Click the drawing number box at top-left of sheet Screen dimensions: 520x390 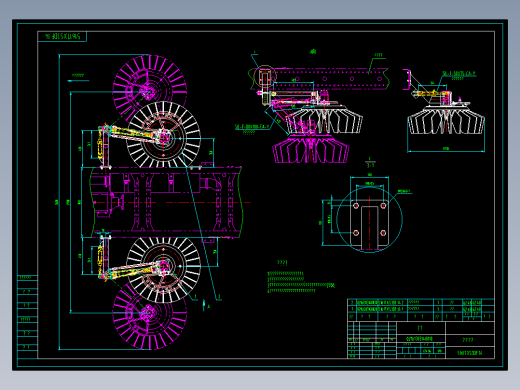(62, 36)
